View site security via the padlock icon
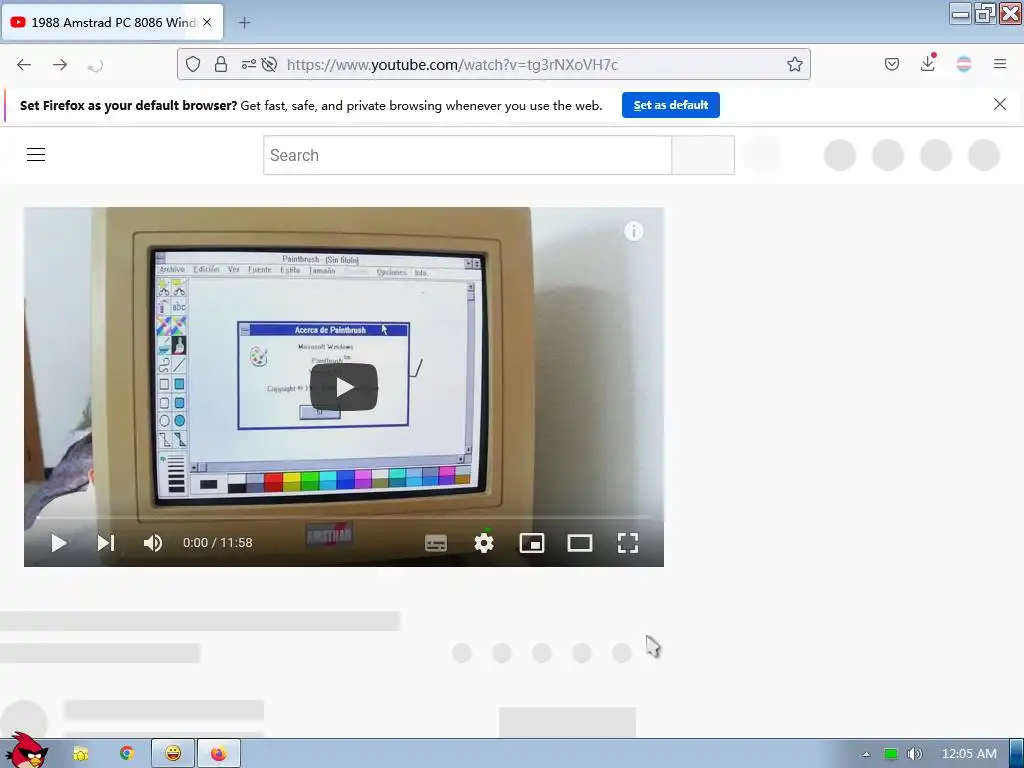Image resolution: width=1024 pixels, height=768 pixels. (221, 64)
